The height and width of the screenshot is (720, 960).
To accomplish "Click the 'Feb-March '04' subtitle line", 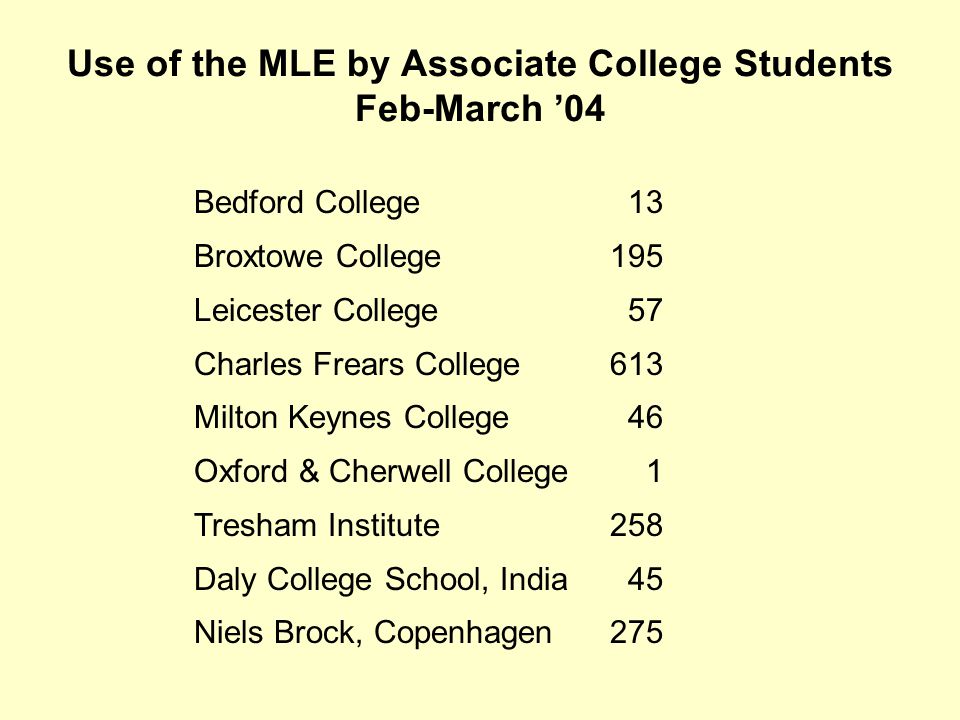I will click(x=480, y=109).
